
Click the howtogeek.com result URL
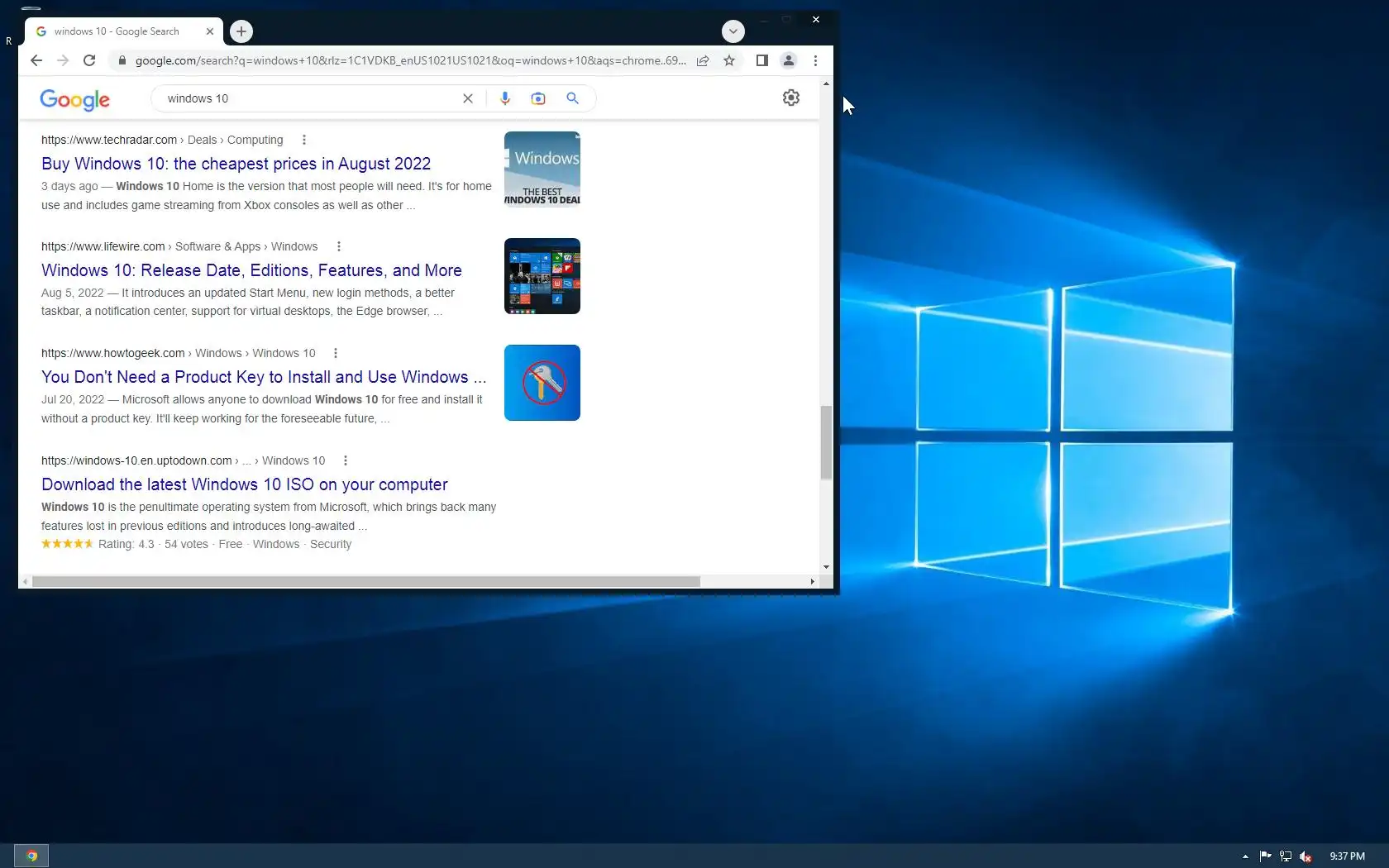click(113, 353)
